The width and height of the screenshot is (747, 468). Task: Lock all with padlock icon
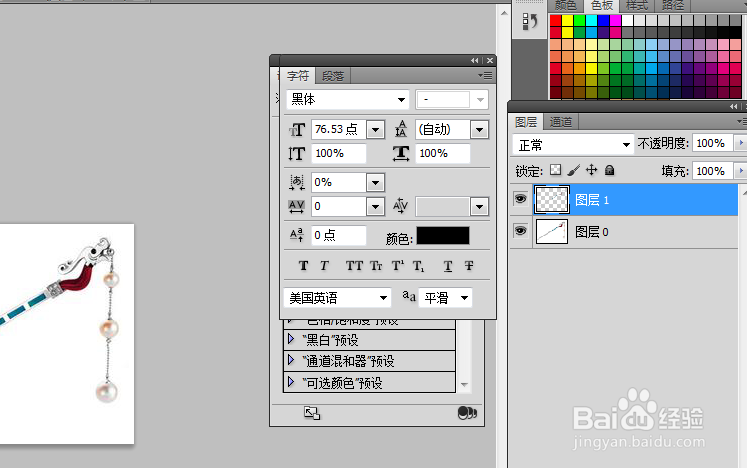(x=609, y=170)
